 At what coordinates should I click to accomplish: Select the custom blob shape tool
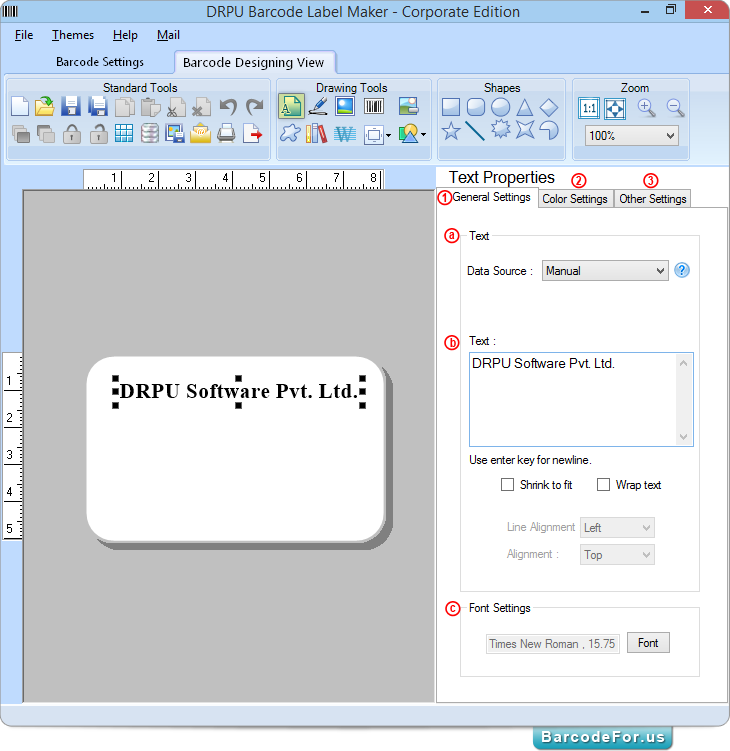click(x=290, y=134)
